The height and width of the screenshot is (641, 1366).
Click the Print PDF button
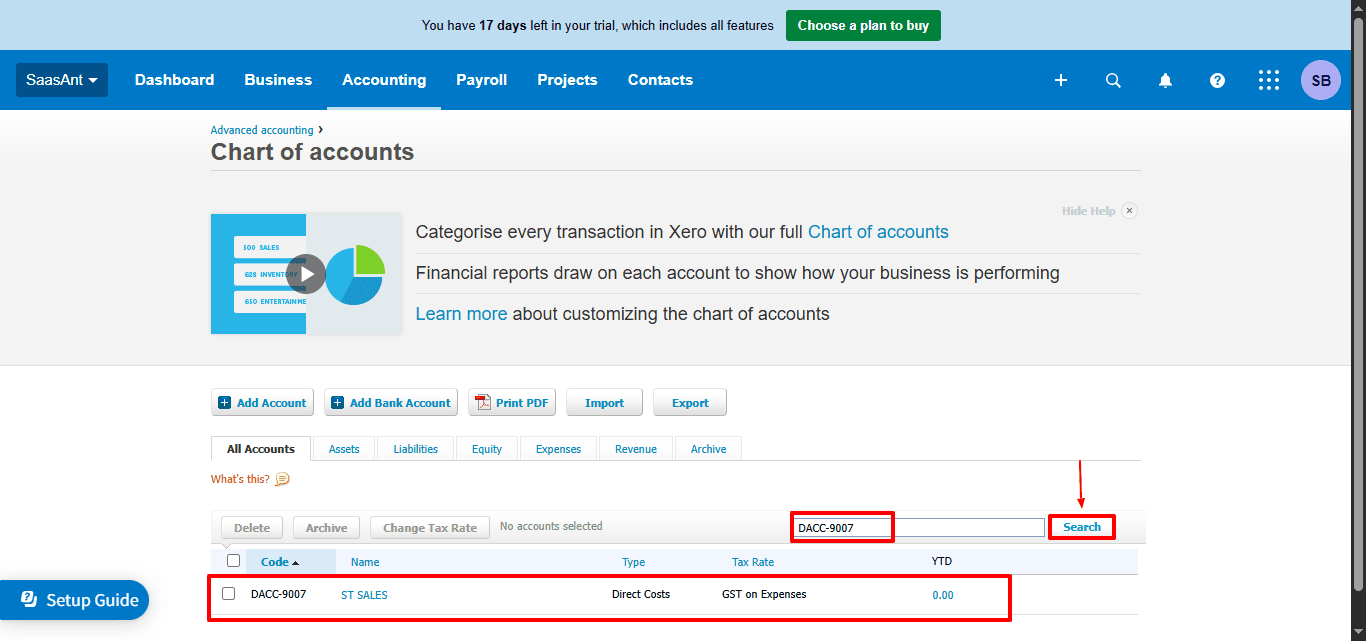click(512, 403)
